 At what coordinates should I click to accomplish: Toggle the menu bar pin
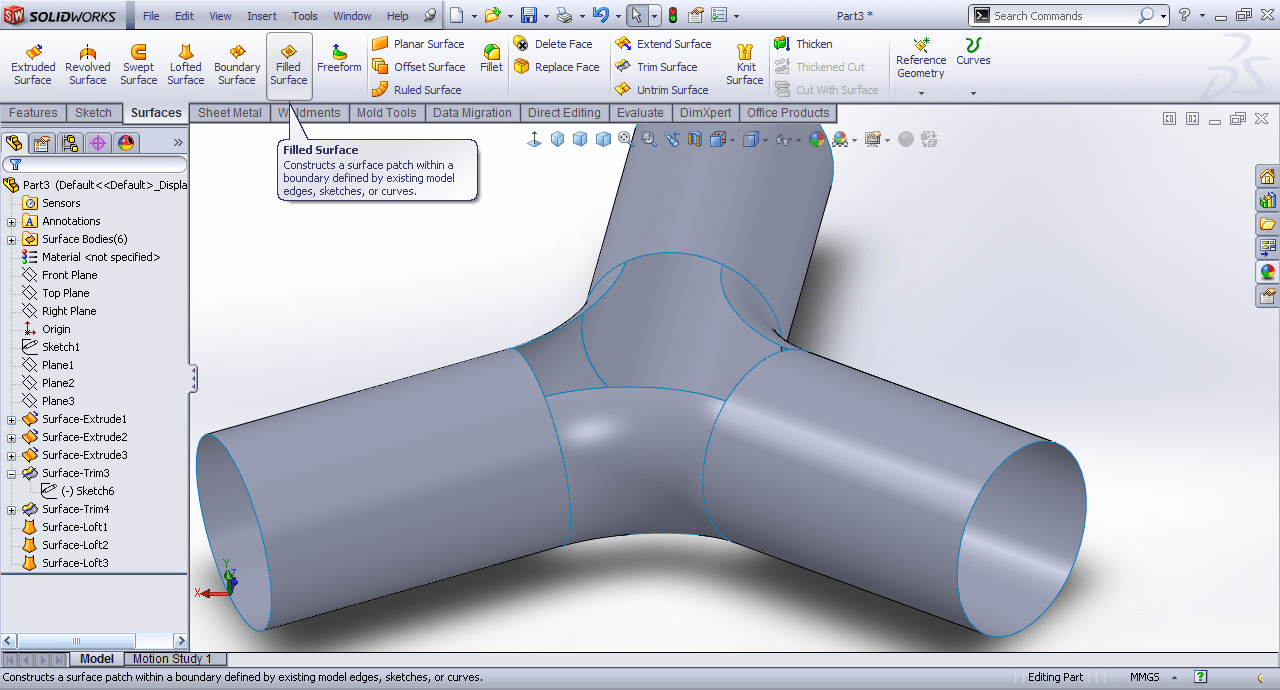430,16
